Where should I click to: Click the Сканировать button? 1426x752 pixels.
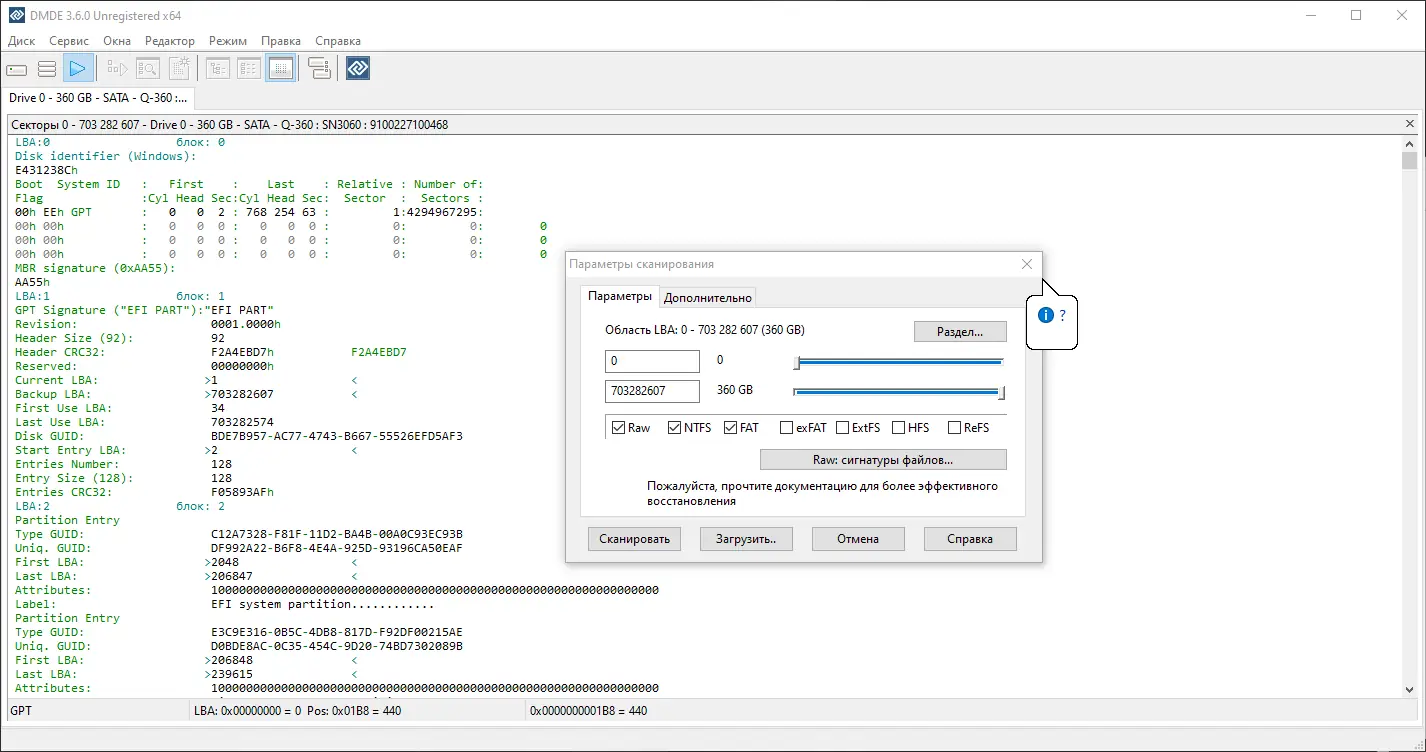634,539
